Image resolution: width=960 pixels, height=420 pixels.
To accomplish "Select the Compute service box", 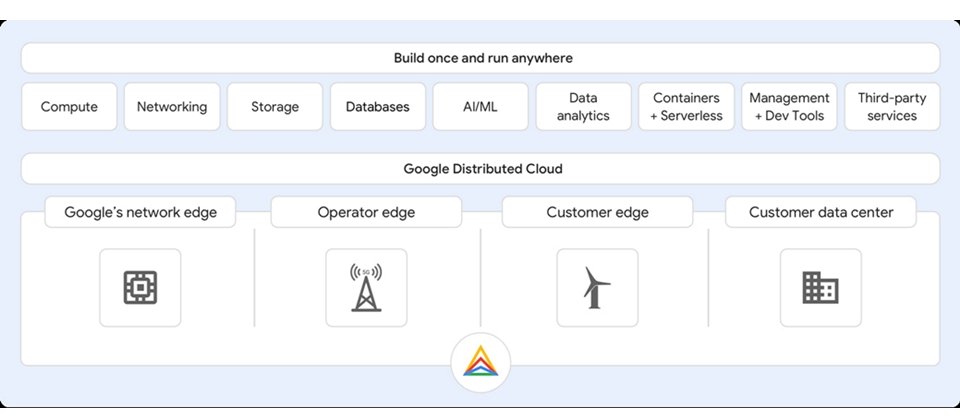I will (69, 107).
